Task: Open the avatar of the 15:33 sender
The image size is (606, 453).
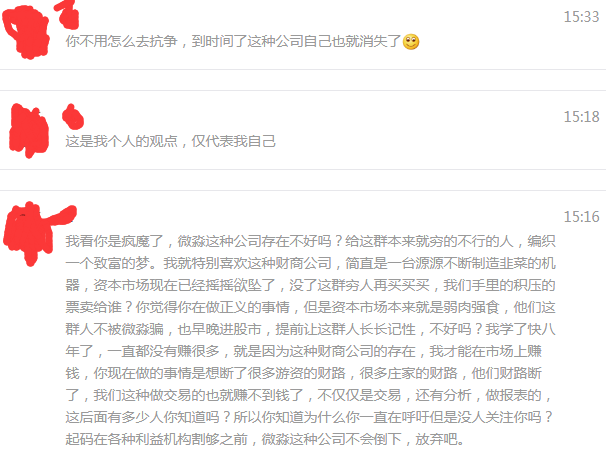Action: [26, 32]
